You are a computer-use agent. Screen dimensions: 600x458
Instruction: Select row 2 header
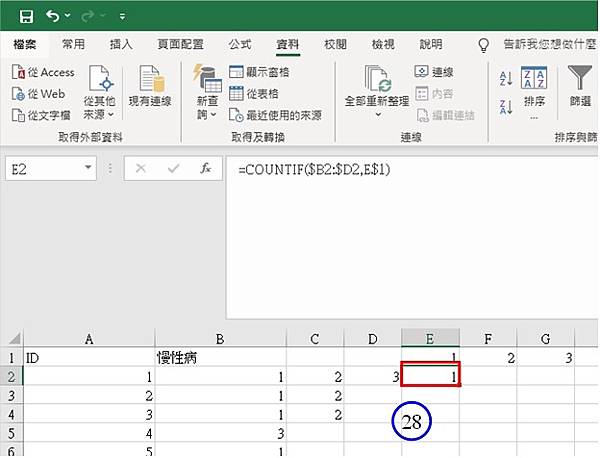point(11,377)
